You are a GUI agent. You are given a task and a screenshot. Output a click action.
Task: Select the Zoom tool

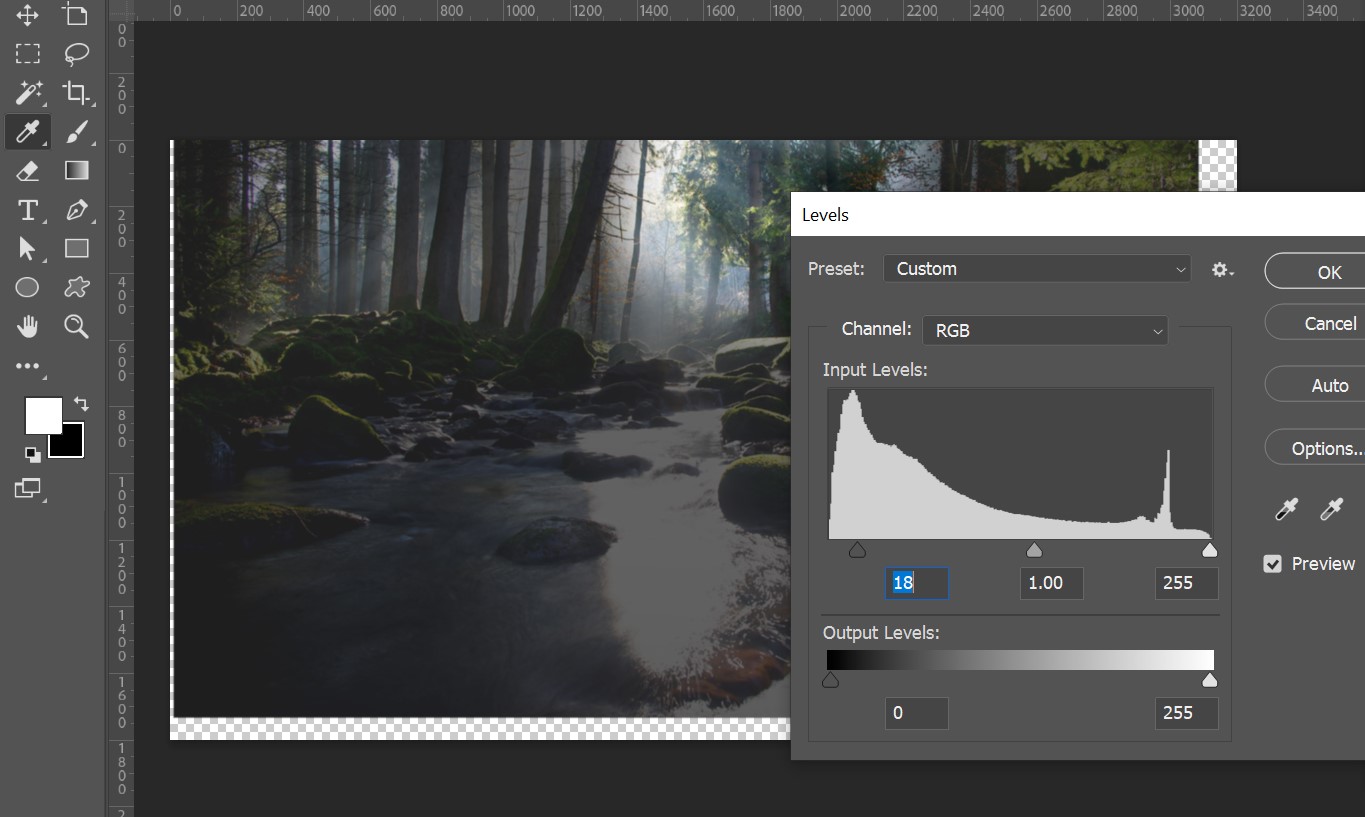click(x=76, y=326)
